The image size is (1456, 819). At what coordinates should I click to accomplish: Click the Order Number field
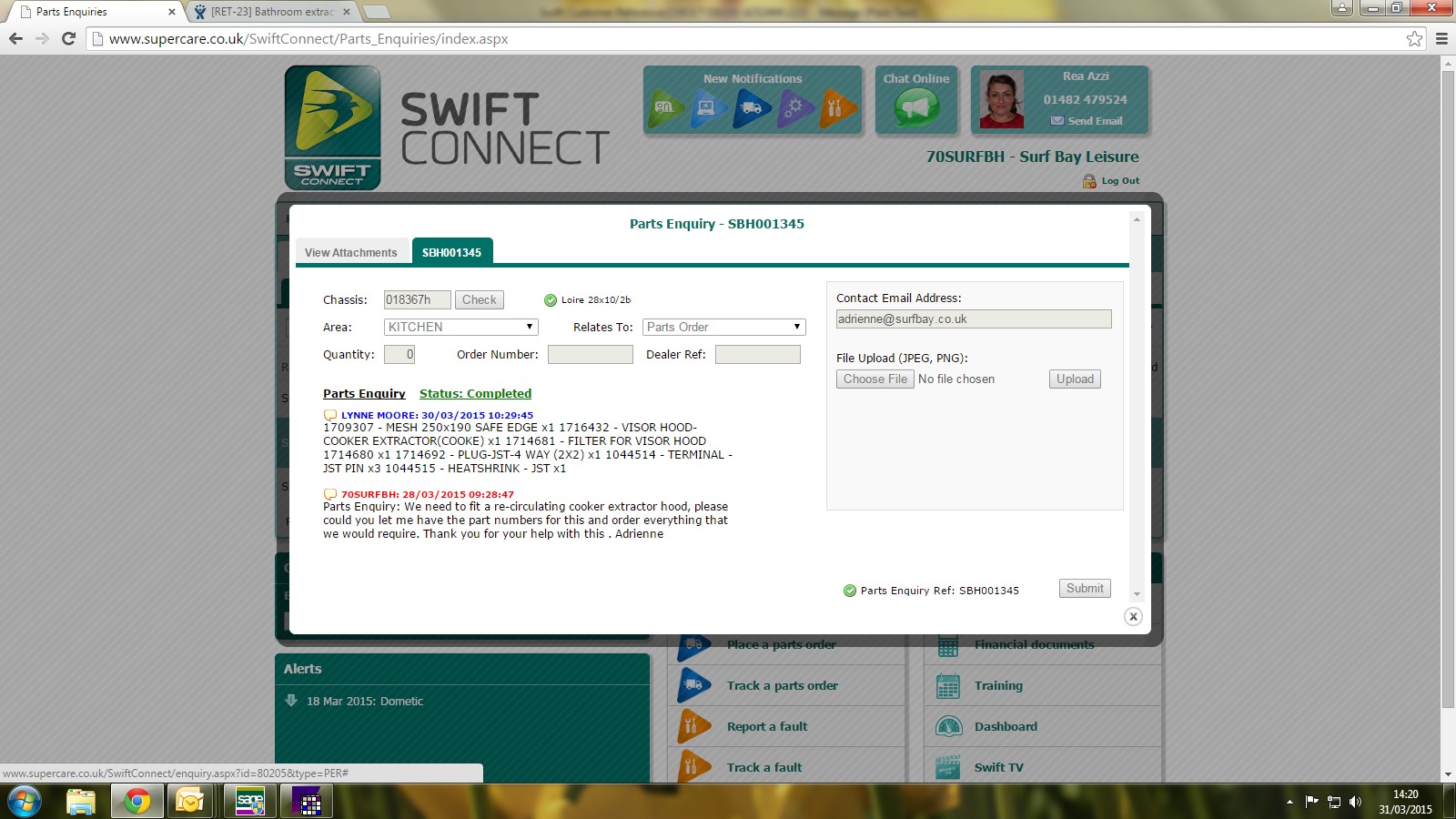click(590, 354)
